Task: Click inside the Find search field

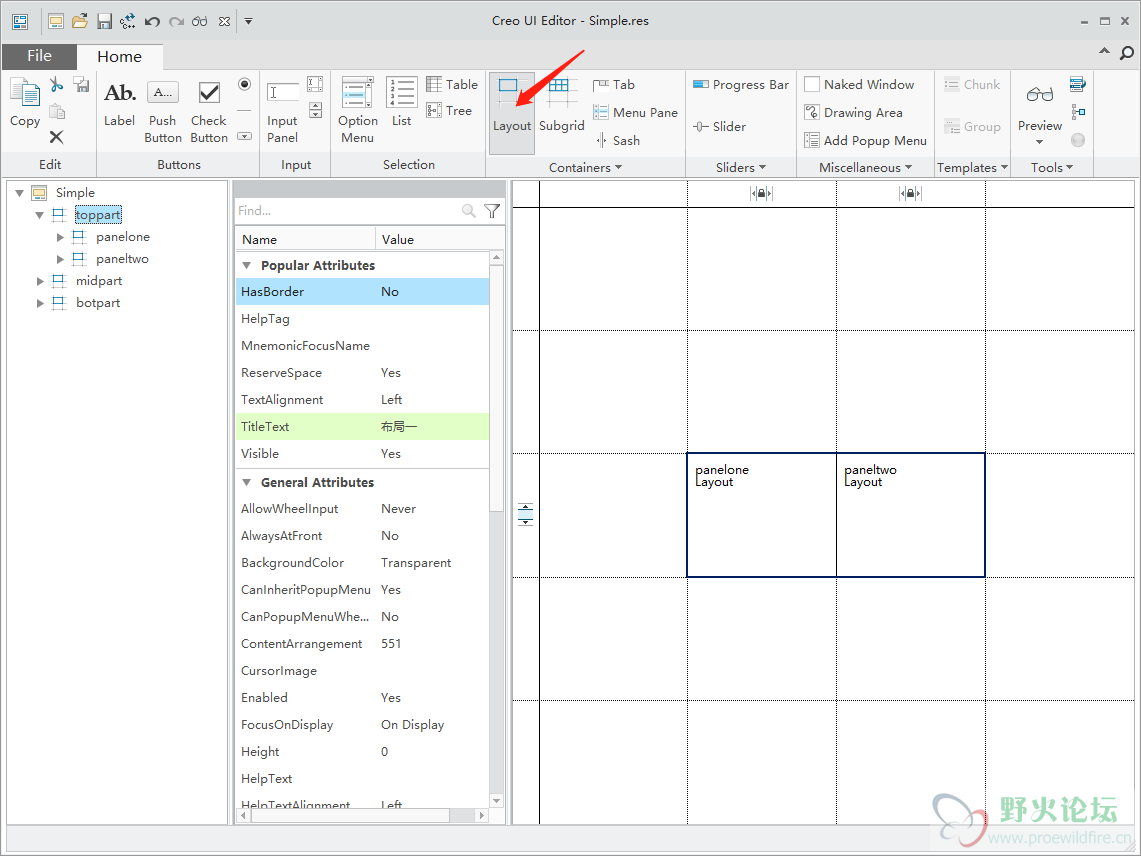Action: point(348,211)
